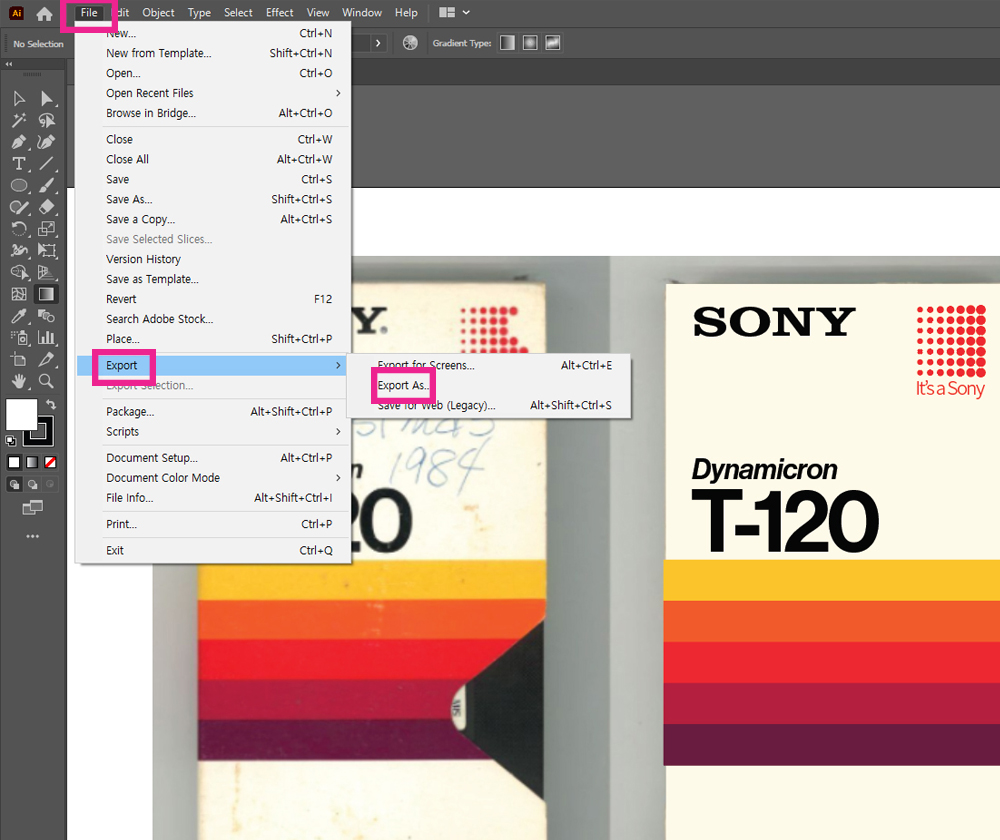
Task: Set gradient type to Radial
Action: [x=530, y=43]
